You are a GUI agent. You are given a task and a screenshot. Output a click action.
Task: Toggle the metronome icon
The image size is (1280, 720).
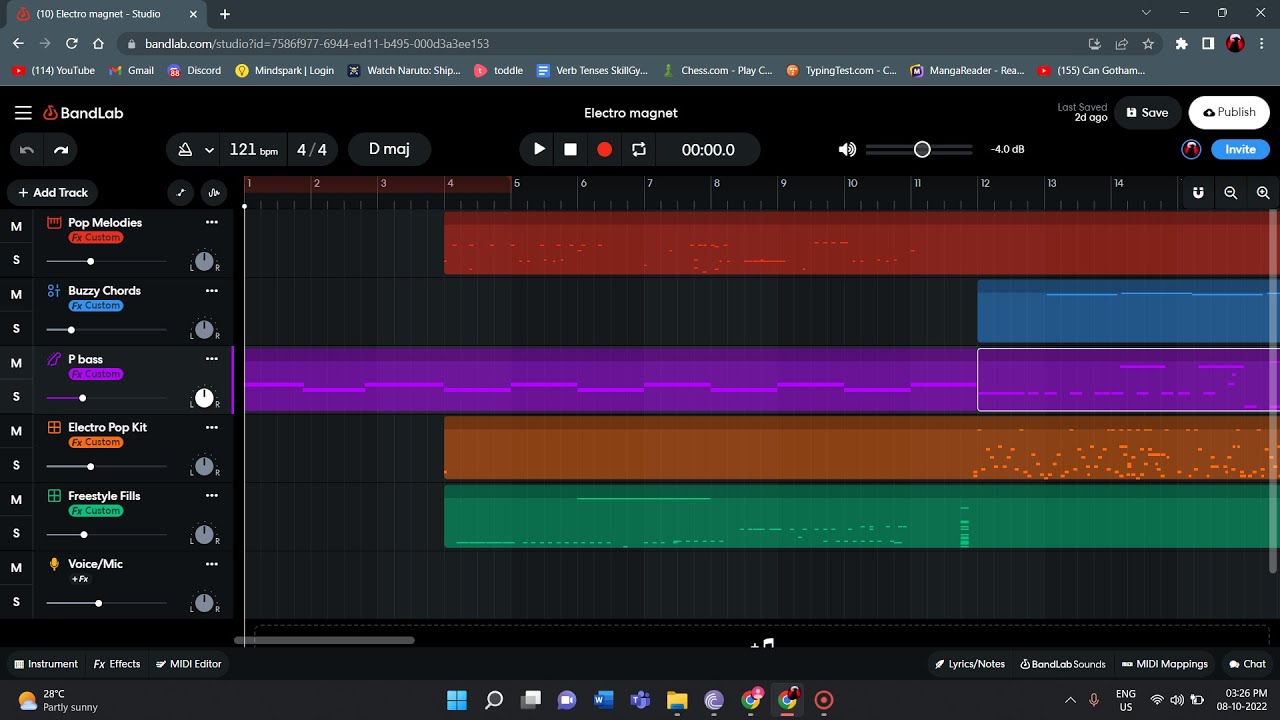185,150
